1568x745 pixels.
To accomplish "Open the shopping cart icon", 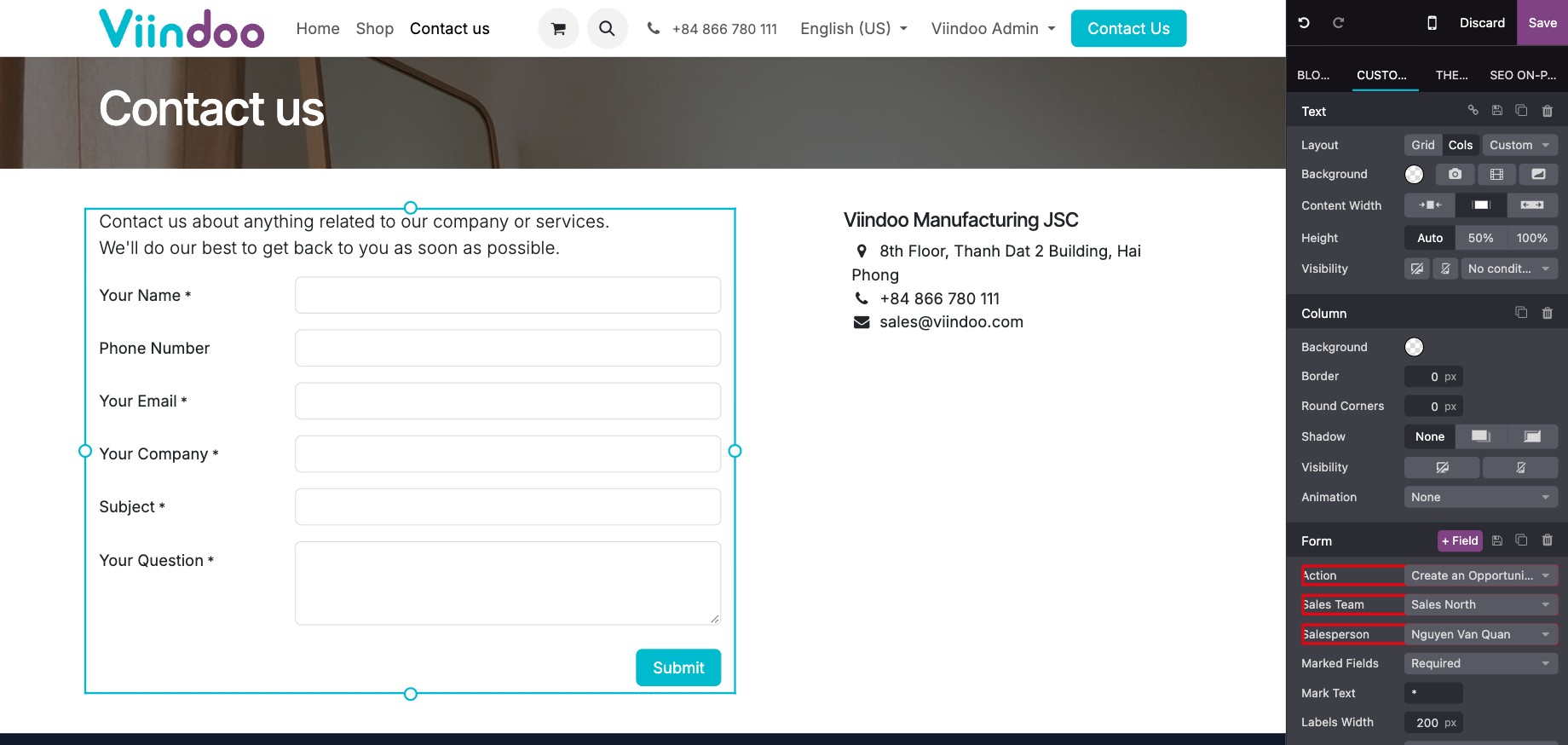I will tap(558, 29).
